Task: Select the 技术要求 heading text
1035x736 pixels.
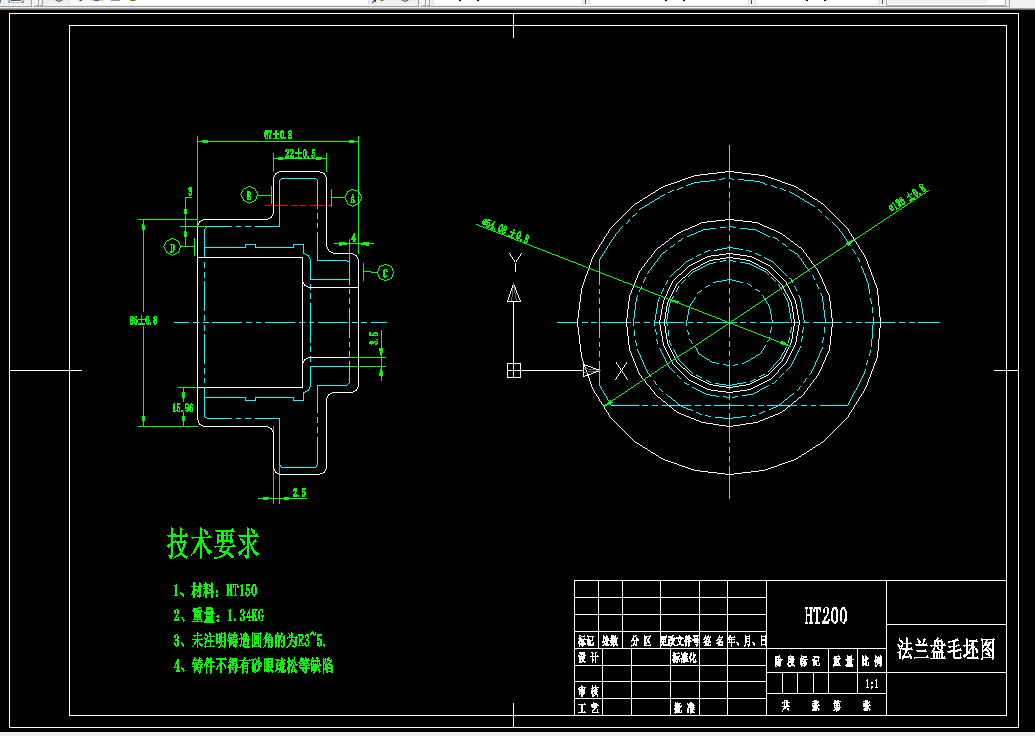Action: 213,544
